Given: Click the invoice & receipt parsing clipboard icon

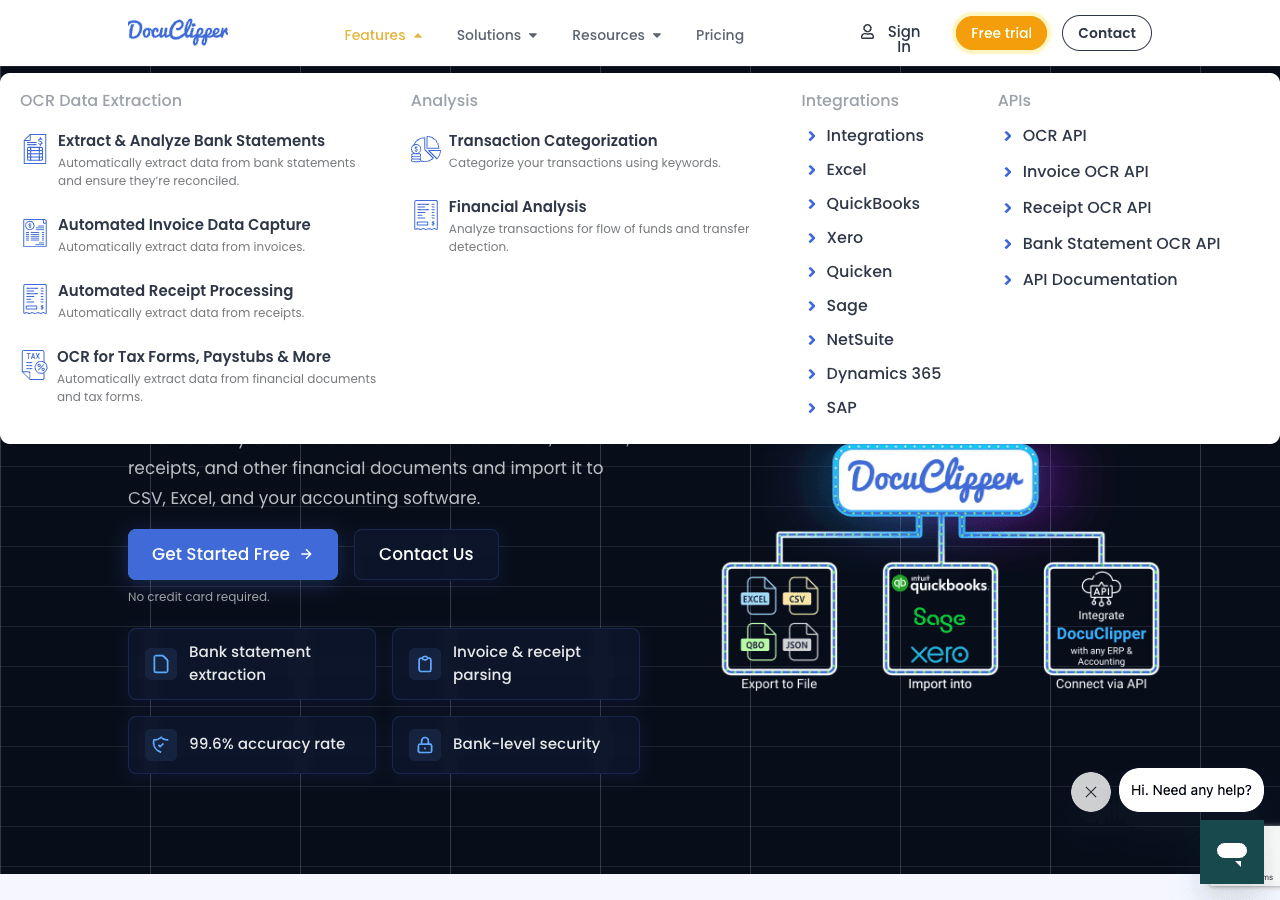Looking at the screenshot, I should coord(424,664).
